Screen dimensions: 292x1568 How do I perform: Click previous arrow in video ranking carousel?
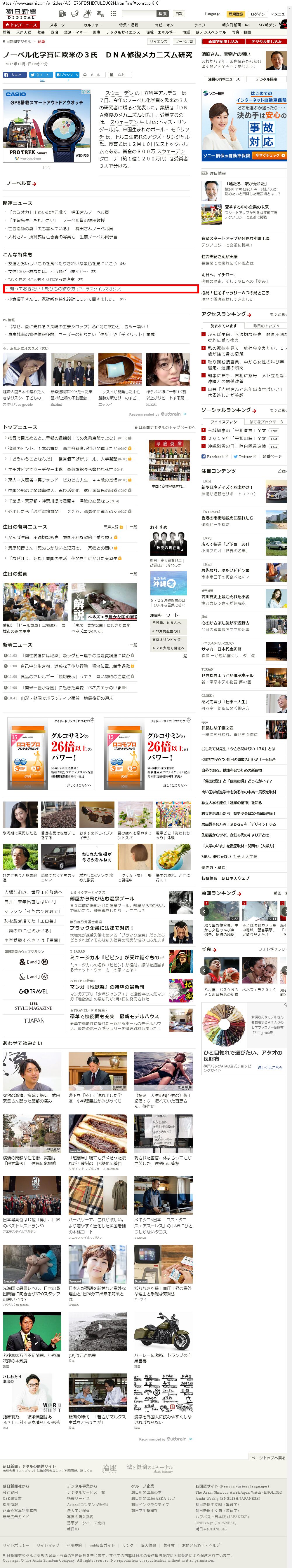pyautogui.click(x=205, y=911)
